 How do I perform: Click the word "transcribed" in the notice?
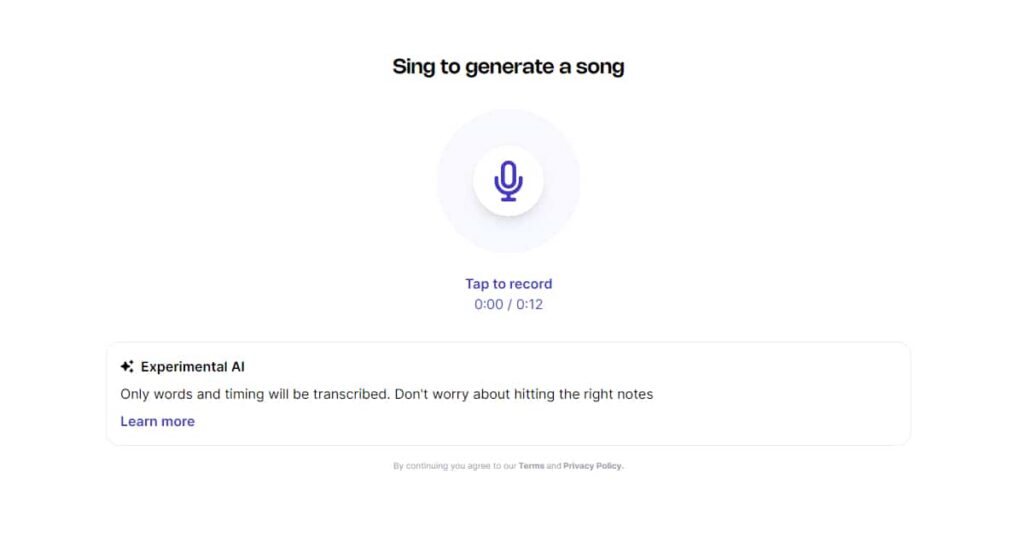(350, 394)
